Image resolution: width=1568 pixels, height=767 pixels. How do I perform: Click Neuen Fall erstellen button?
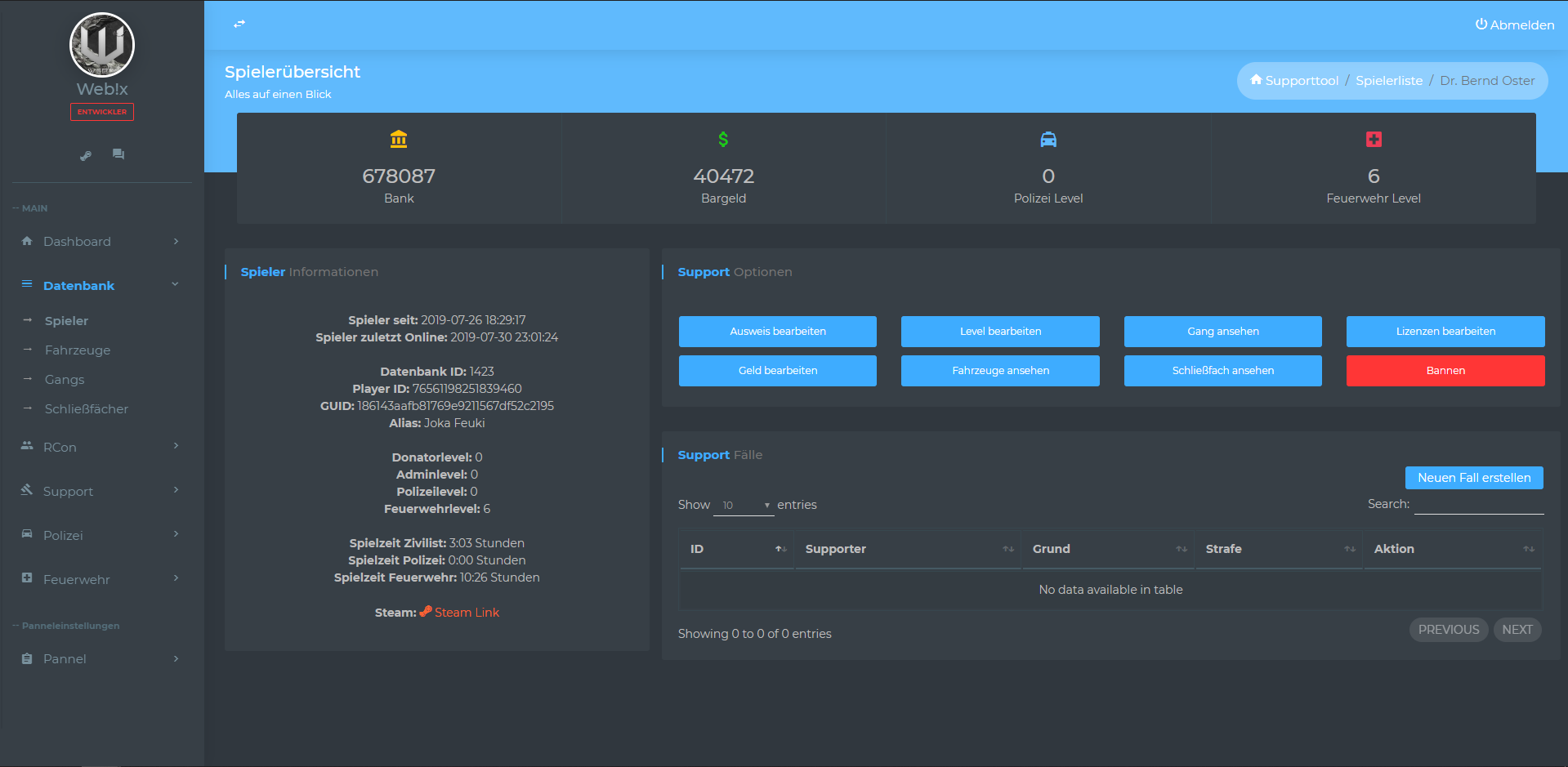[x=1474, y=478]
